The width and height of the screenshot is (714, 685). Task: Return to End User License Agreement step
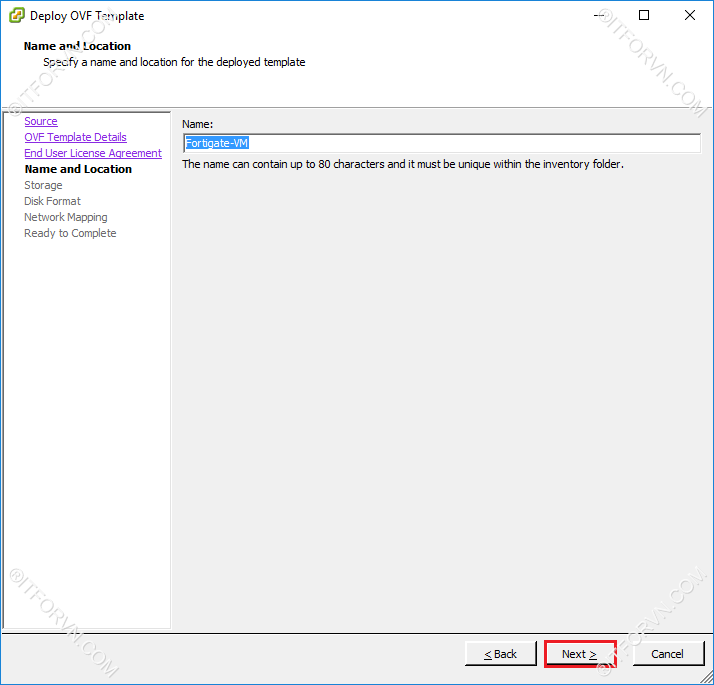coord(93,153)
